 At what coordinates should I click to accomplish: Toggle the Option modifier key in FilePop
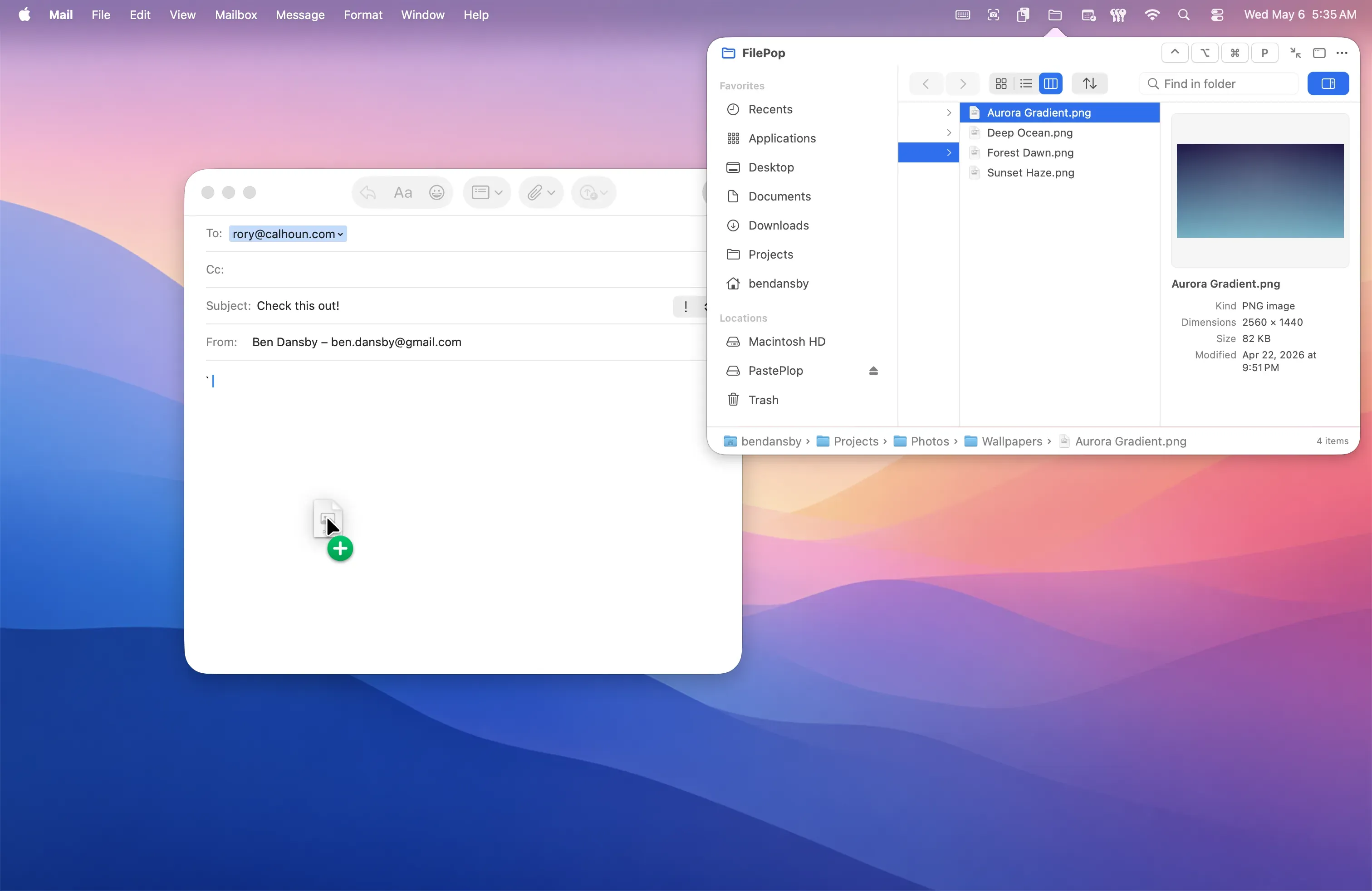1205,53
